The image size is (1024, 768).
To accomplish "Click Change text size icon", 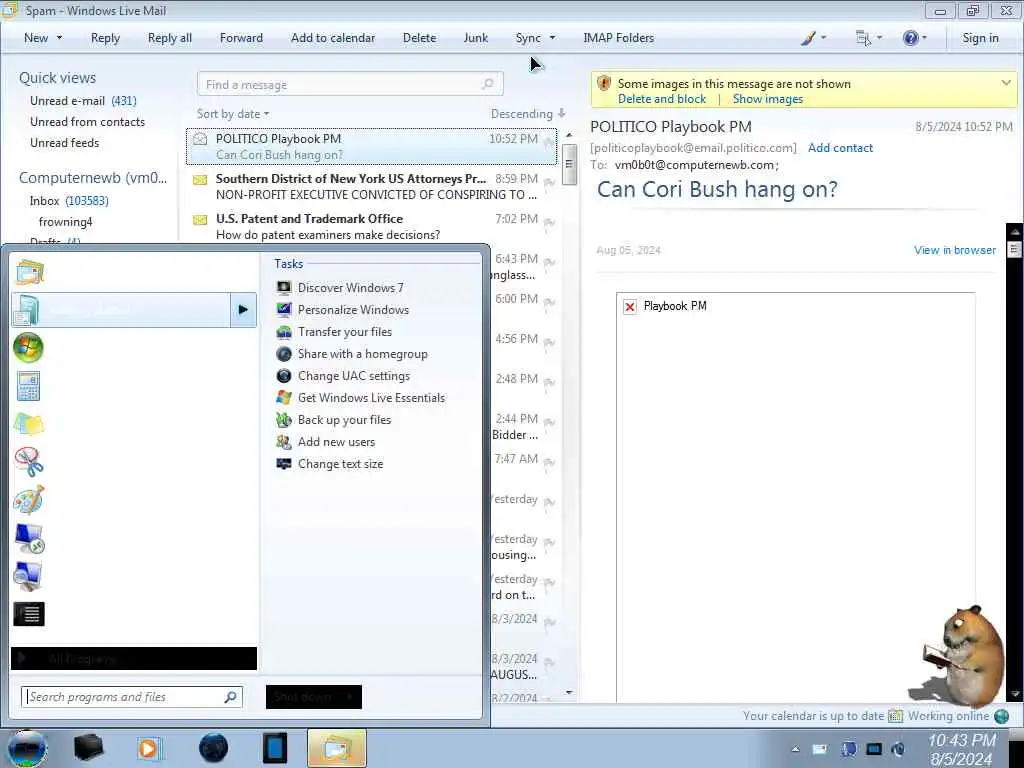I will [283, 464].
